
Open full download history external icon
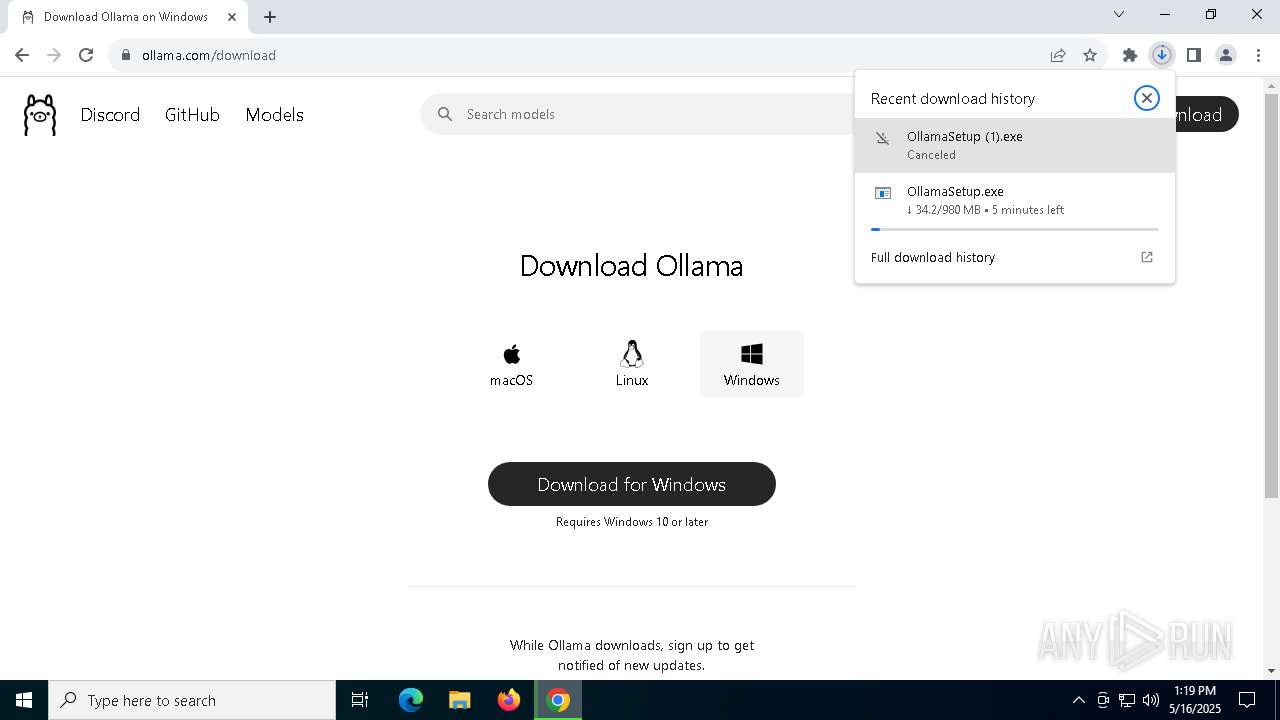[x=1147, y=257]
